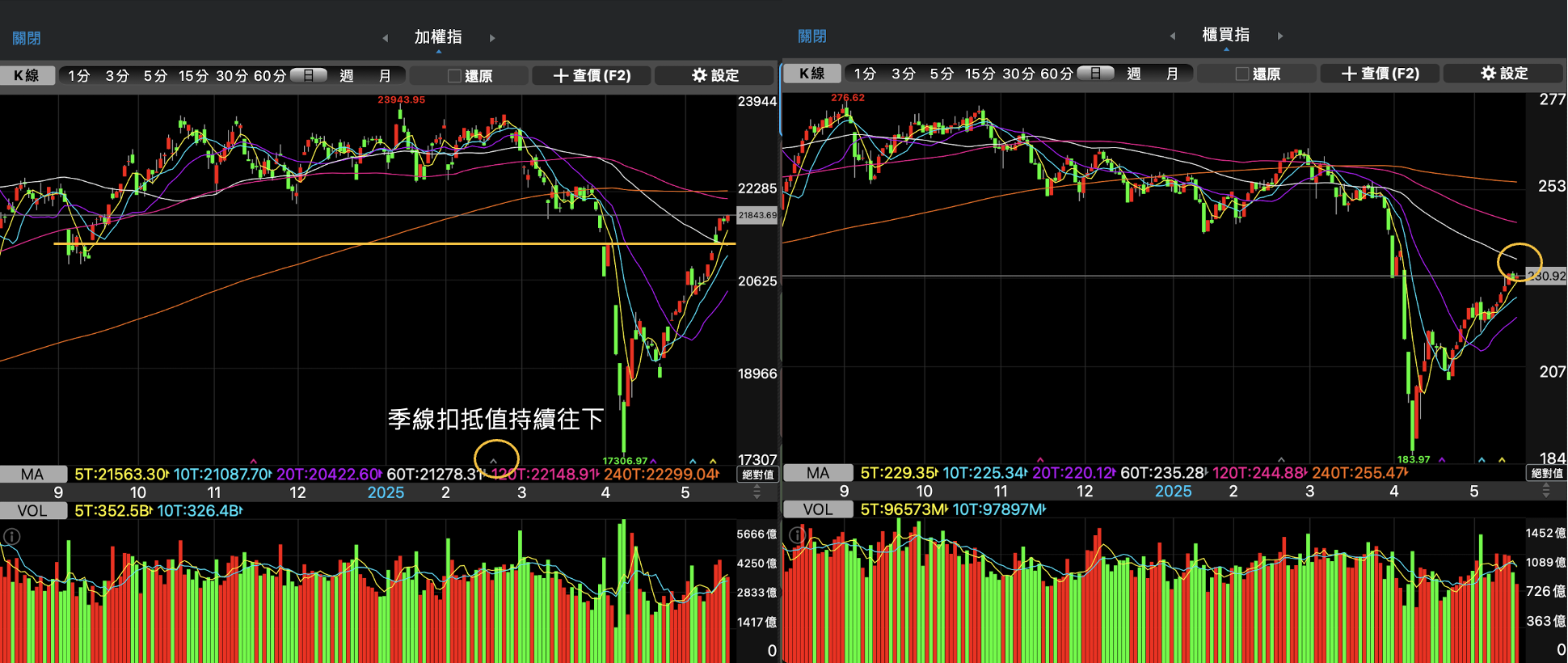This screenshot has width=1568, height=663.
Task: Enable 還原 checkbox in 加權指 panel
Action: point(454,76)
